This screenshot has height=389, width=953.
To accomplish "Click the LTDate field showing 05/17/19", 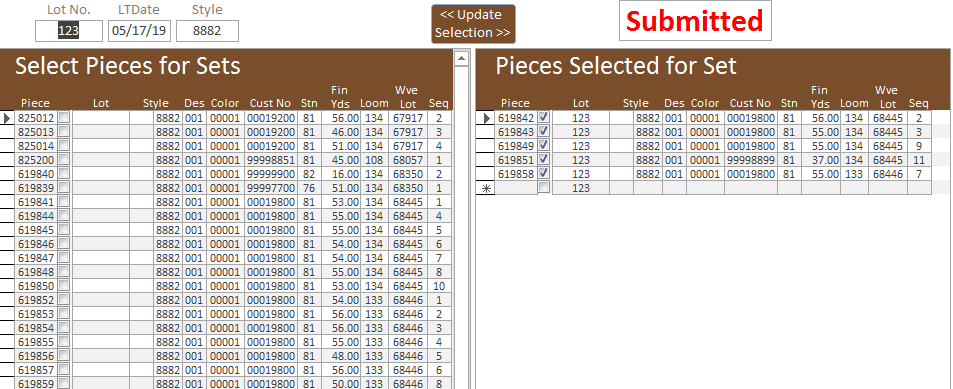I will click(140, 31).
